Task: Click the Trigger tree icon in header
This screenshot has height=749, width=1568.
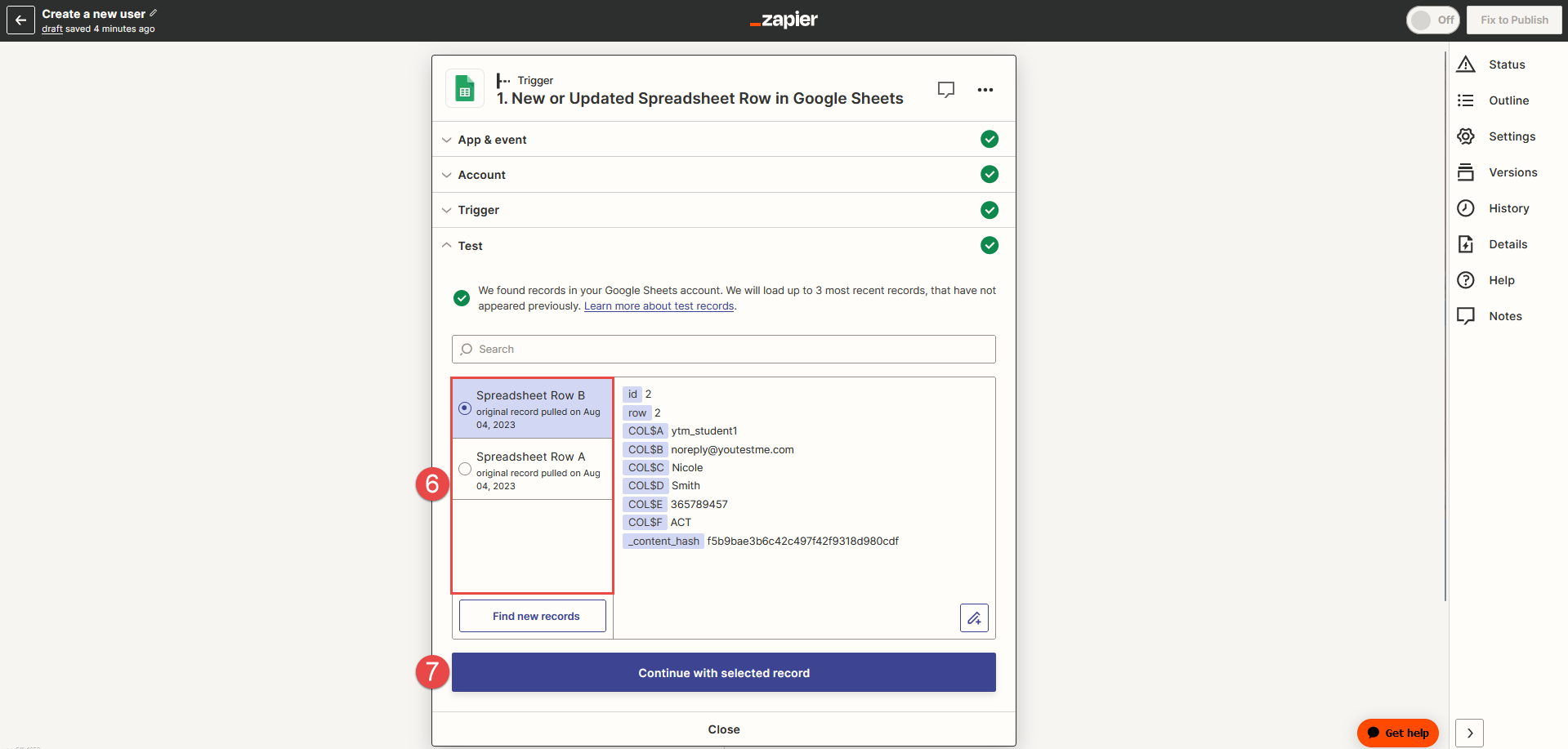Action: [x=503, y=80]
